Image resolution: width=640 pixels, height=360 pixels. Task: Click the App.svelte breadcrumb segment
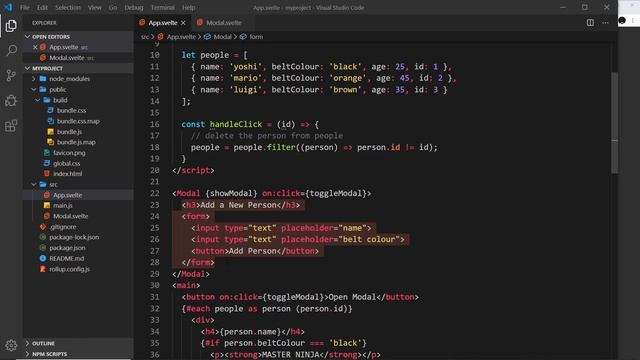click(181, 37)
